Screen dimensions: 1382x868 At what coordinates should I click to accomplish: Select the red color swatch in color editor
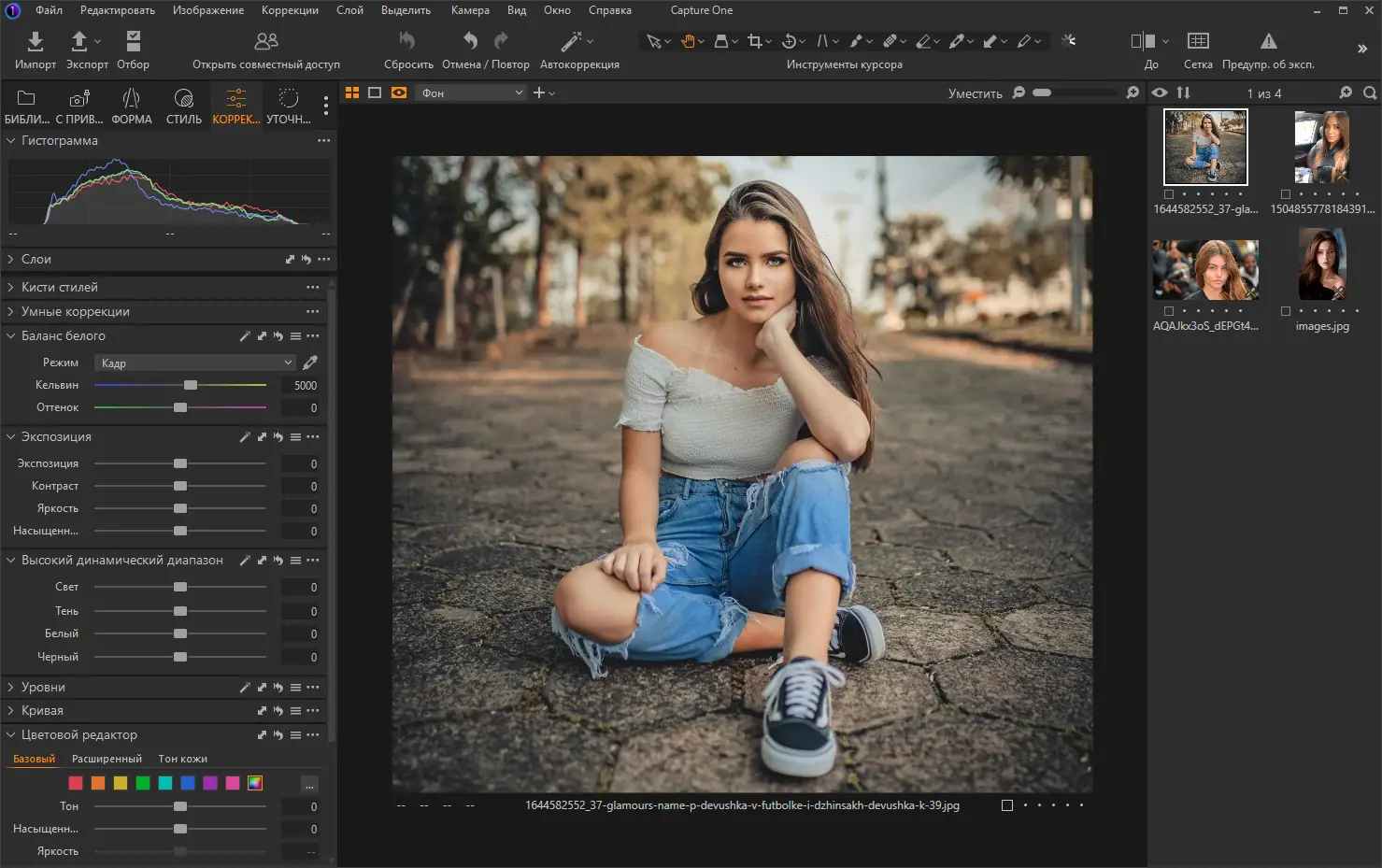[x=76, y=783]
